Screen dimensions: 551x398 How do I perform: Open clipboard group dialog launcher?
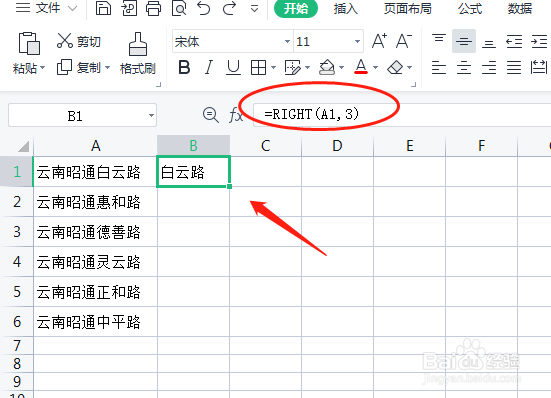point(158,85)
